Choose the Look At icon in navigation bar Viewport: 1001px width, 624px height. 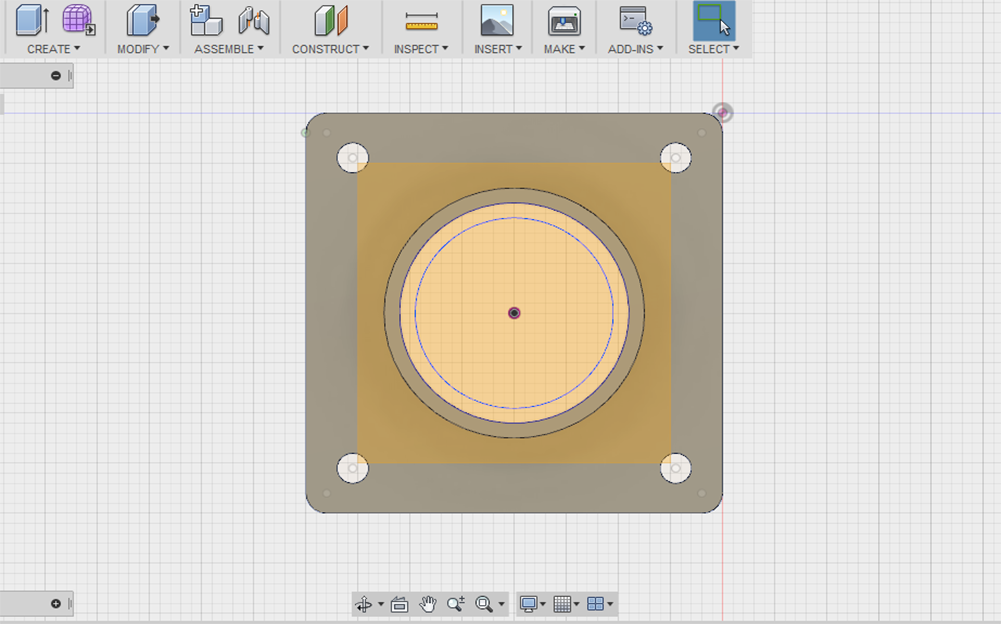[400, 604]
